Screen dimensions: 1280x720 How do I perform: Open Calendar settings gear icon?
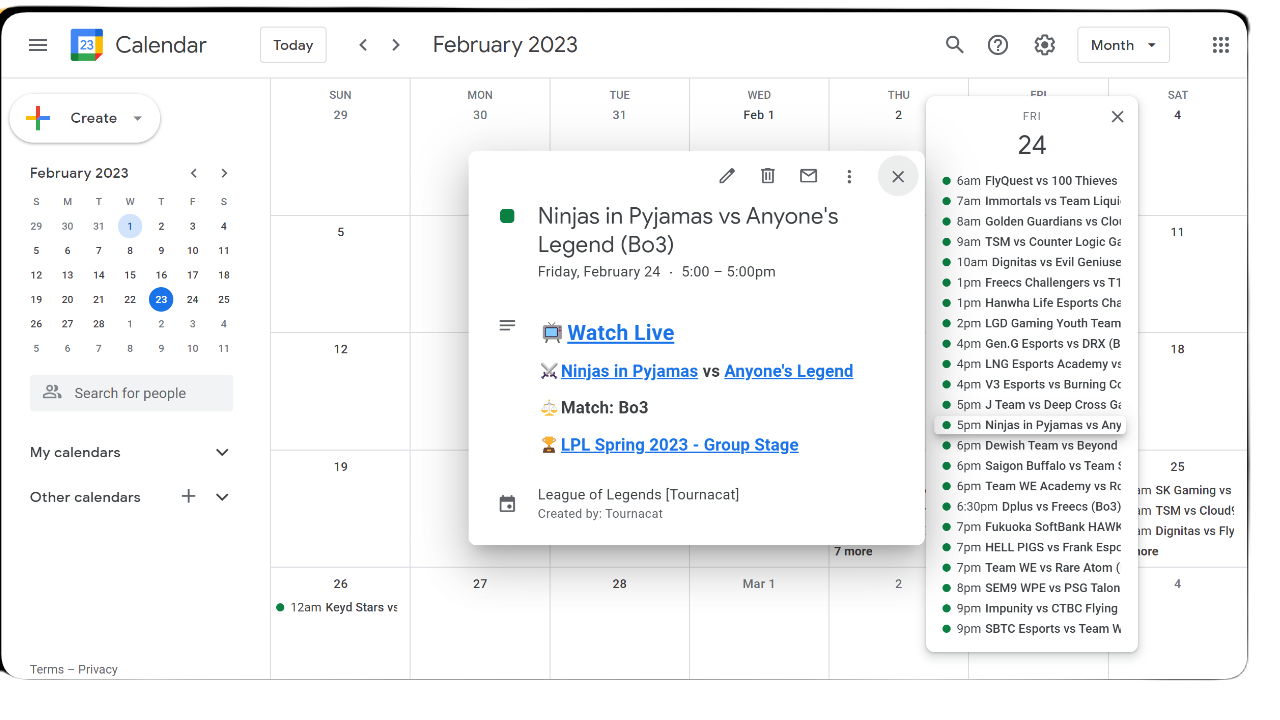[x=1044, y=44]
